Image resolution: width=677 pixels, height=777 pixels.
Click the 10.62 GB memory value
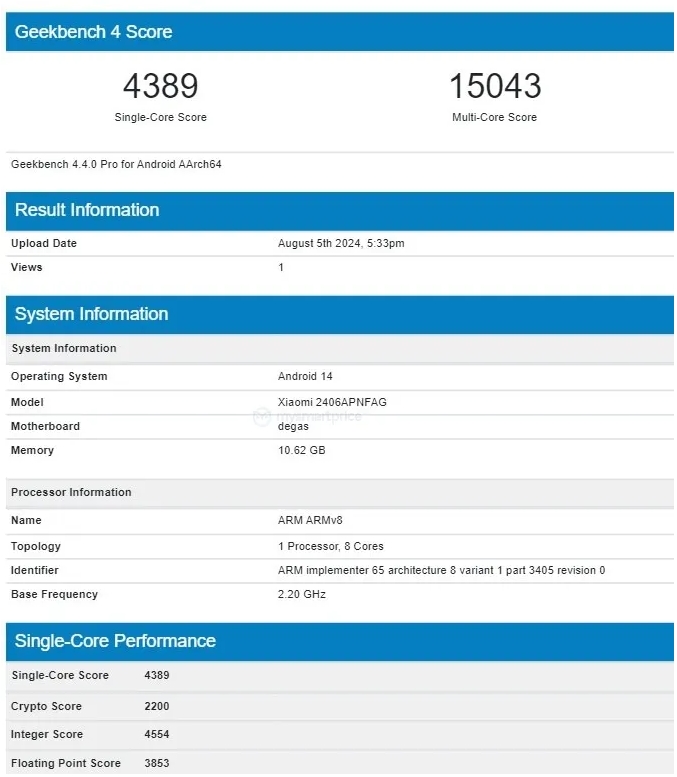click(301, 450)
